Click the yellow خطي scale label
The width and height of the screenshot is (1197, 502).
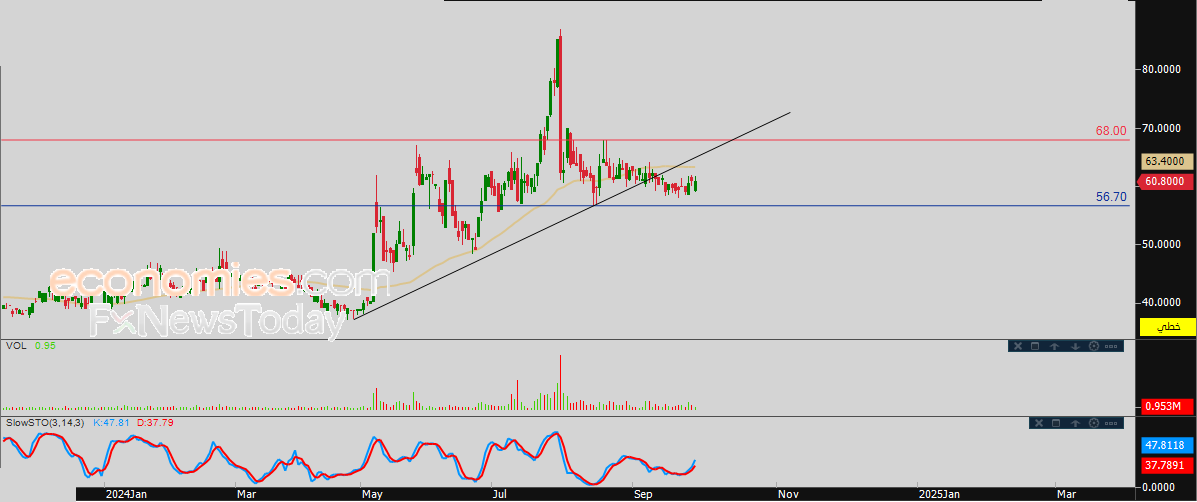tap(1168, 327)
